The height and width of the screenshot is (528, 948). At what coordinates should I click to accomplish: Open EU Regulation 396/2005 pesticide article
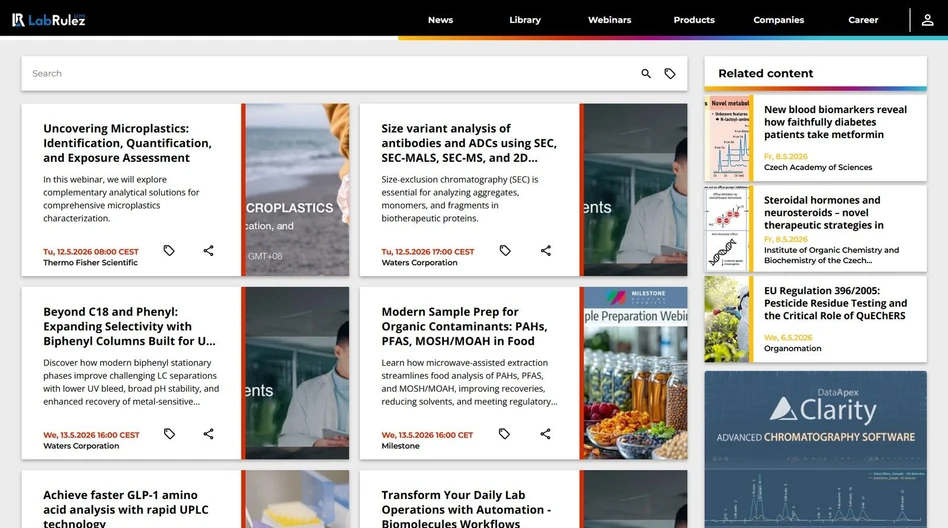tap(836, 303)
